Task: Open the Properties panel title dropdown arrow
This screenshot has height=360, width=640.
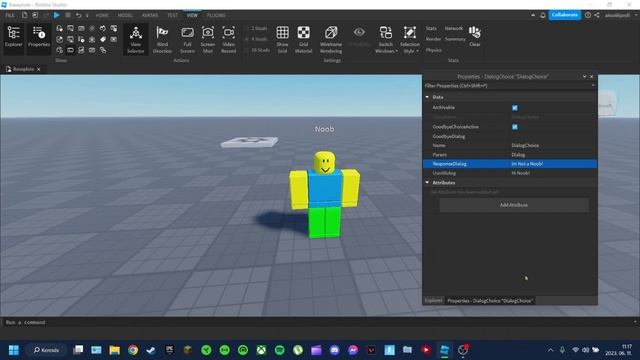Action: 584,76
